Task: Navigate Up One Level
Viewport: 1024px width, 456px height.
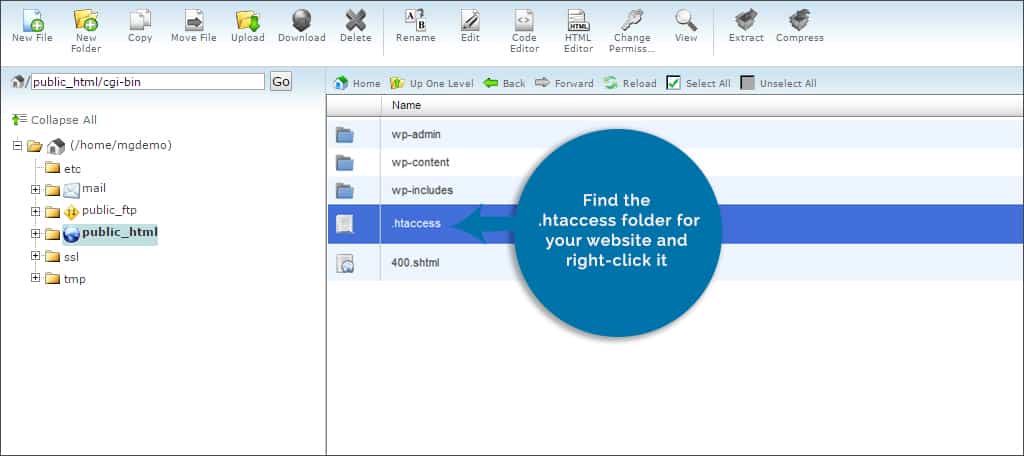Action: 432,83
